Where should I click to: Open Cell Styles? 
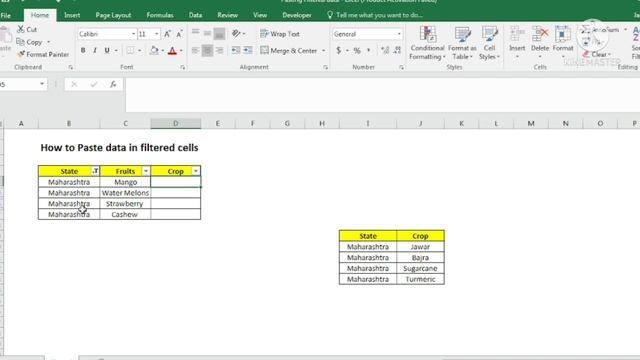[x=489, y=43]
